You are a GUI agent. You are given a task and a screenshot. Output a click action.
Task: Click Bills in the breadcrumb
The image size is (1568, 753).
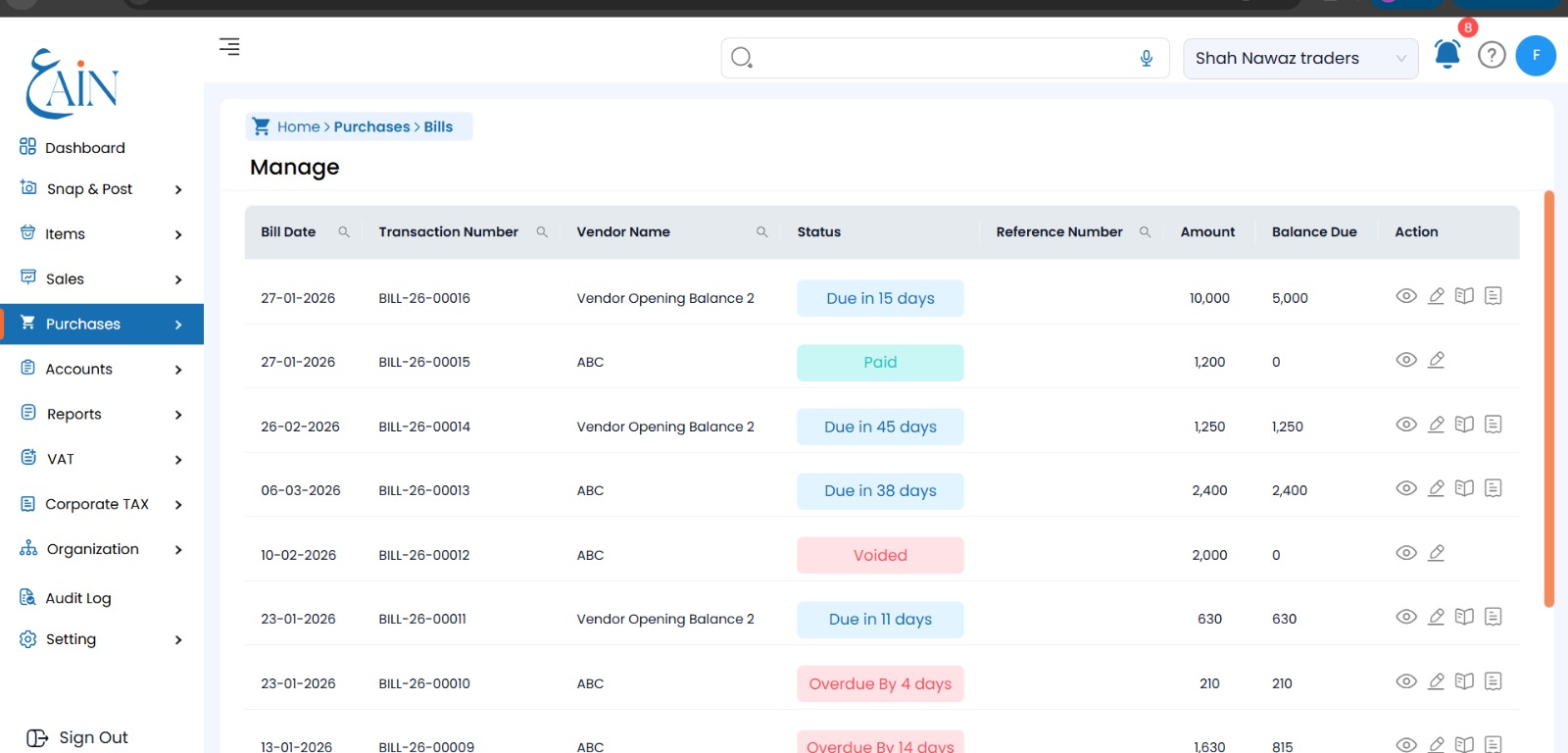point(438,127)
